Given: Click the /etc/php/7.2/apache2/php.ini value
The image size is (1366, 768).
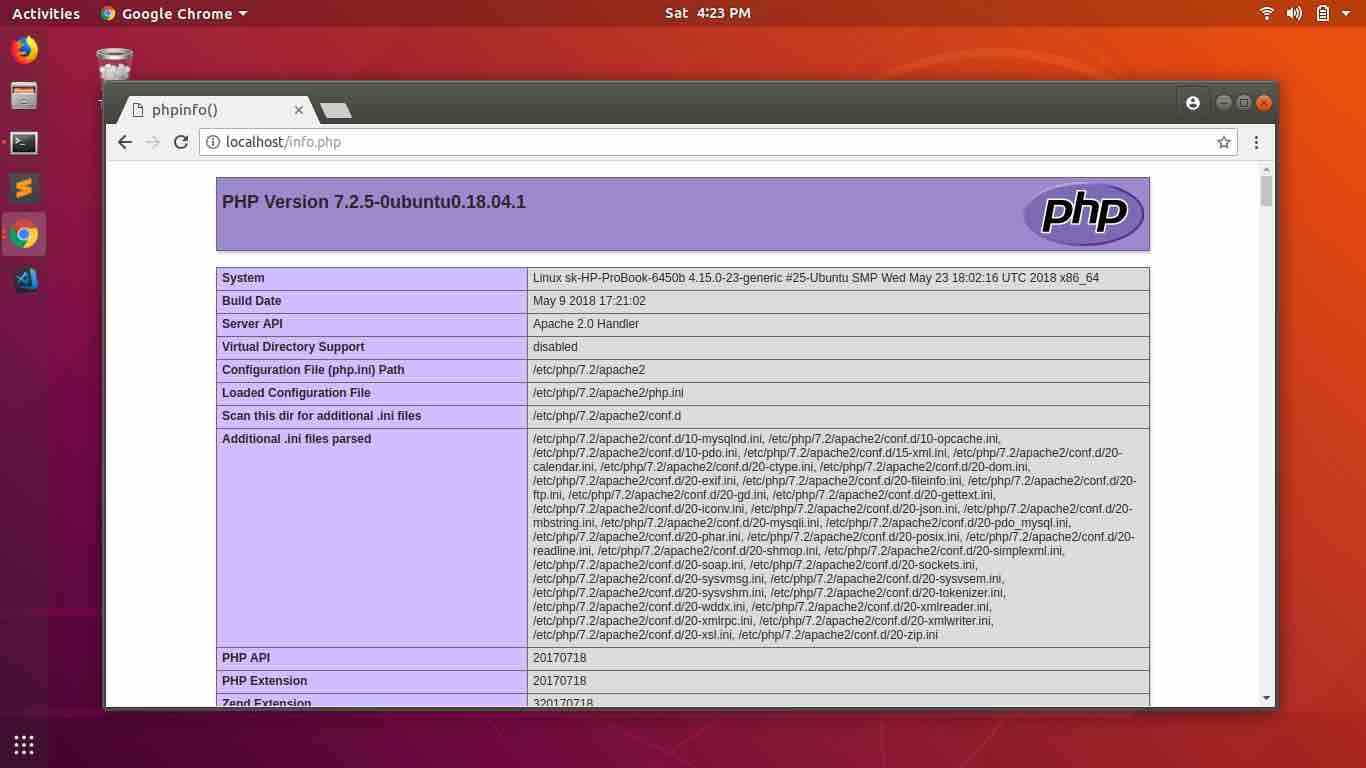Looking at the screenshot, I should pyautogui.click(x=608, y=393).
